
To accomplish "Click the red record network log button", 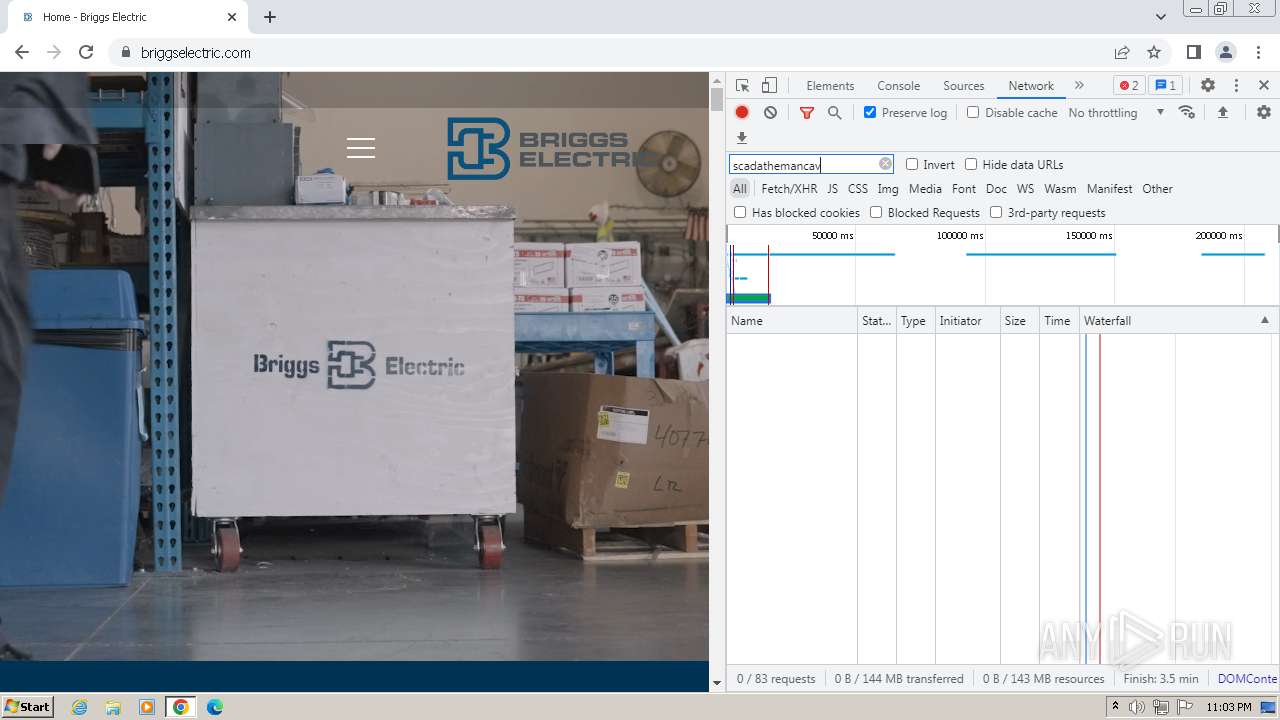I will (742, 113).
